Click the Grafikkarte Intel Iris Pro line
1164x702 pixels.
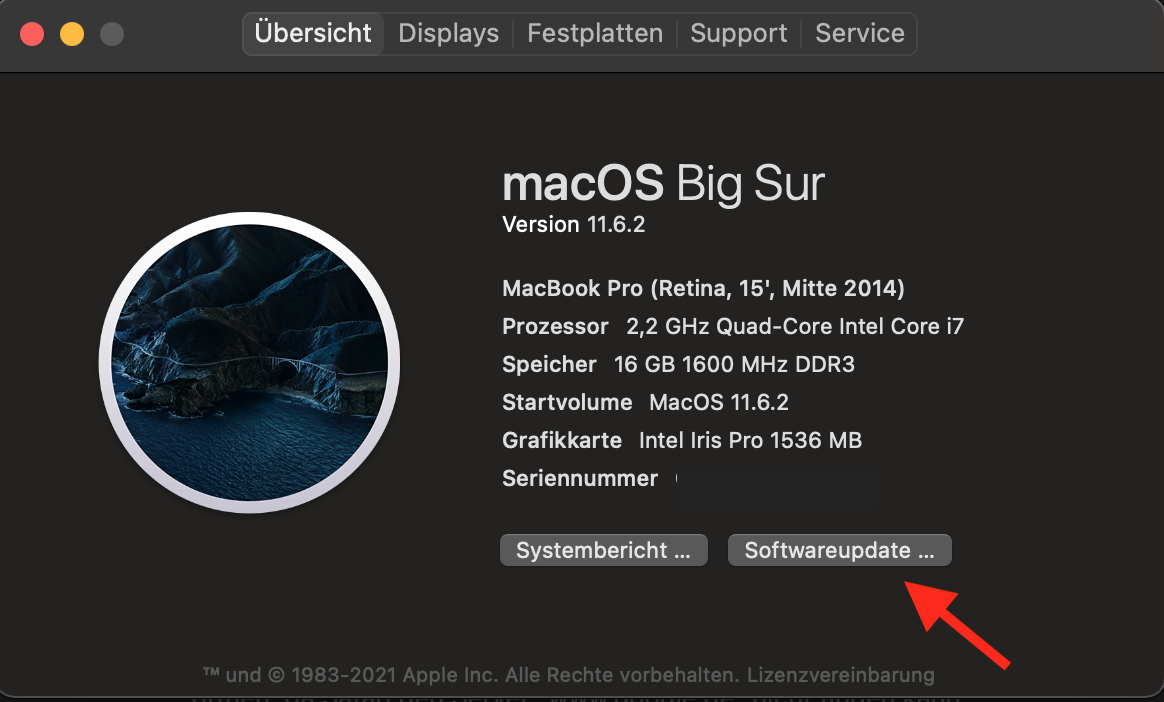point(682,440)
